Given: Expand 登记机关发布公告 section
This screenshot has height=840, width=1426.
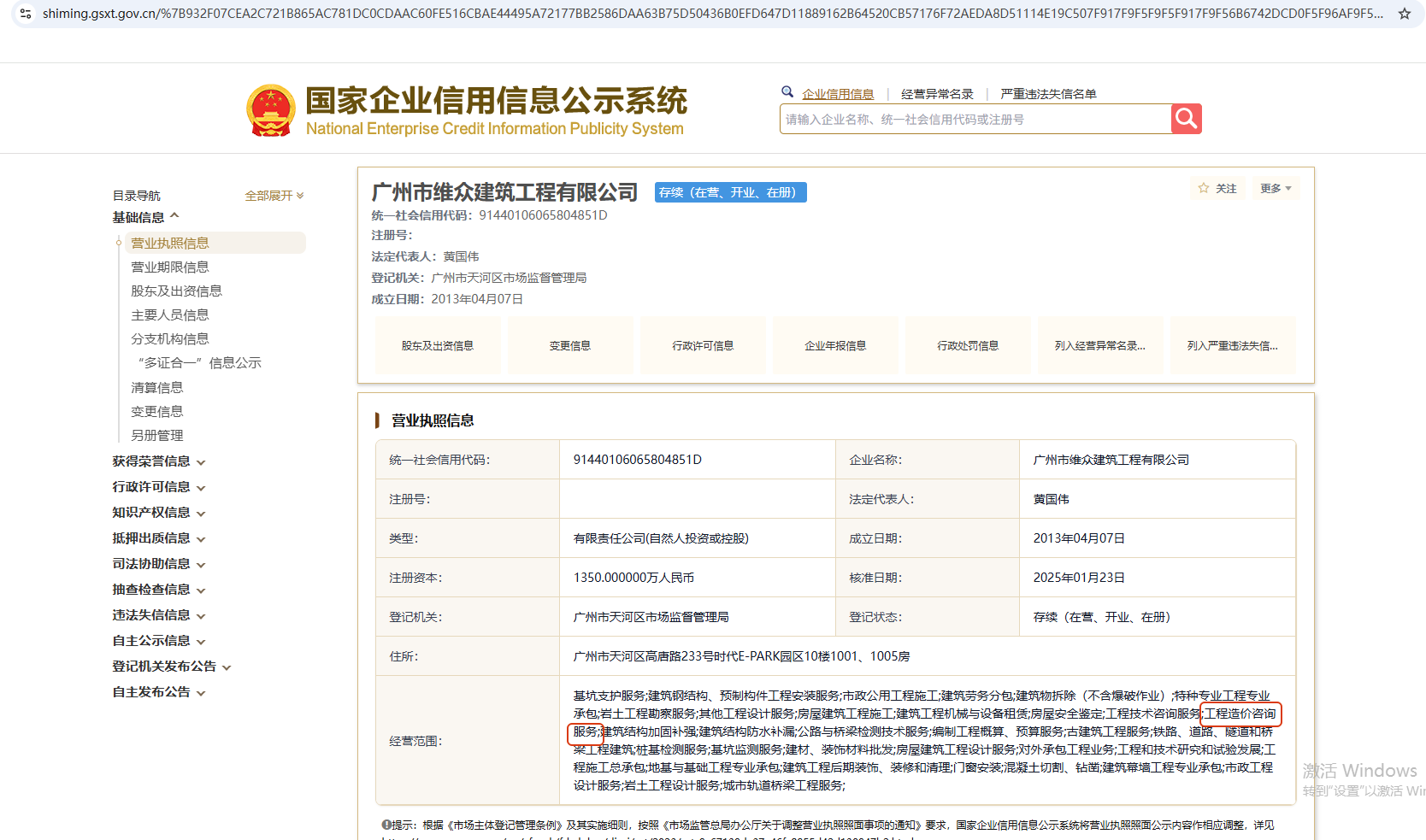Looking at the screenshot, I should pyautogui.click(x=172, y=667).
